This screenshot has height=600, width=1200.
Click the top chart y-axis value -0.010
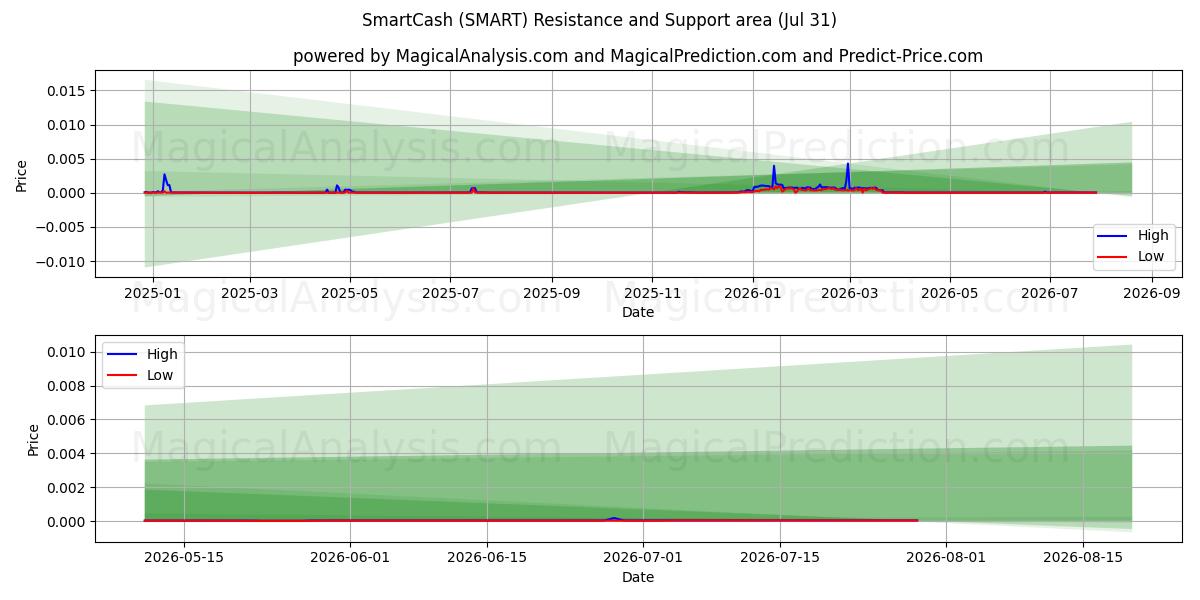coord(62,262)
